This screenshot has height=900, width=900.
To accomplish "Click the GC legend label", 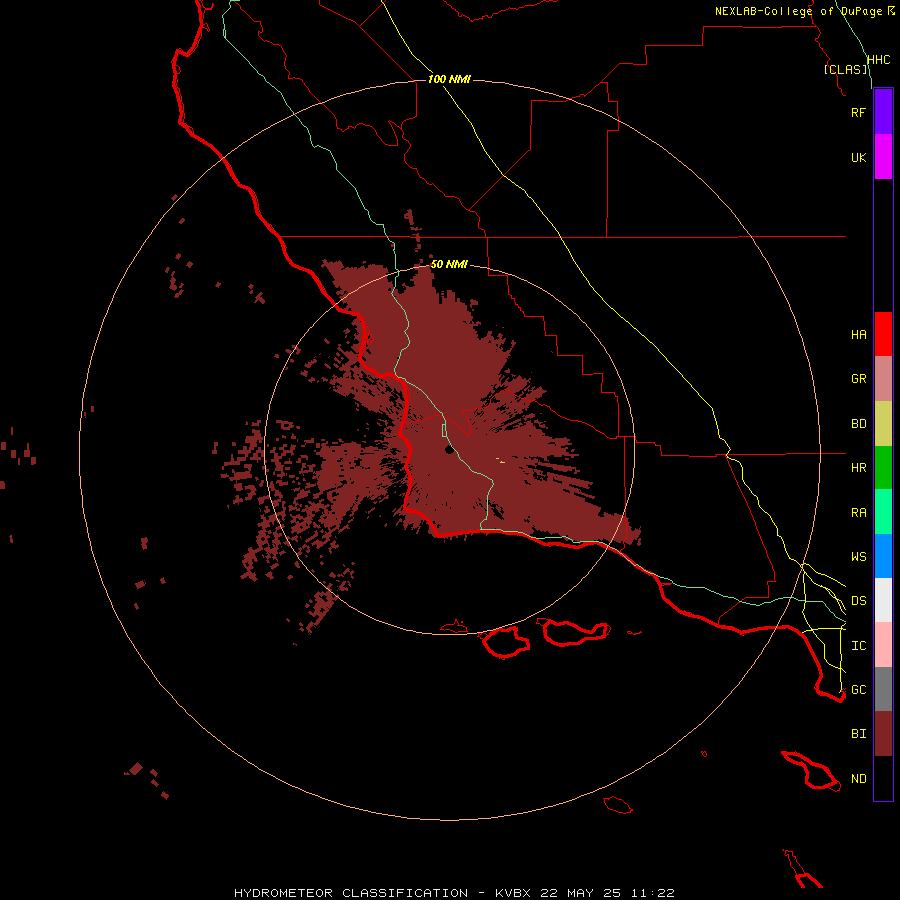I will coord(858,689).
